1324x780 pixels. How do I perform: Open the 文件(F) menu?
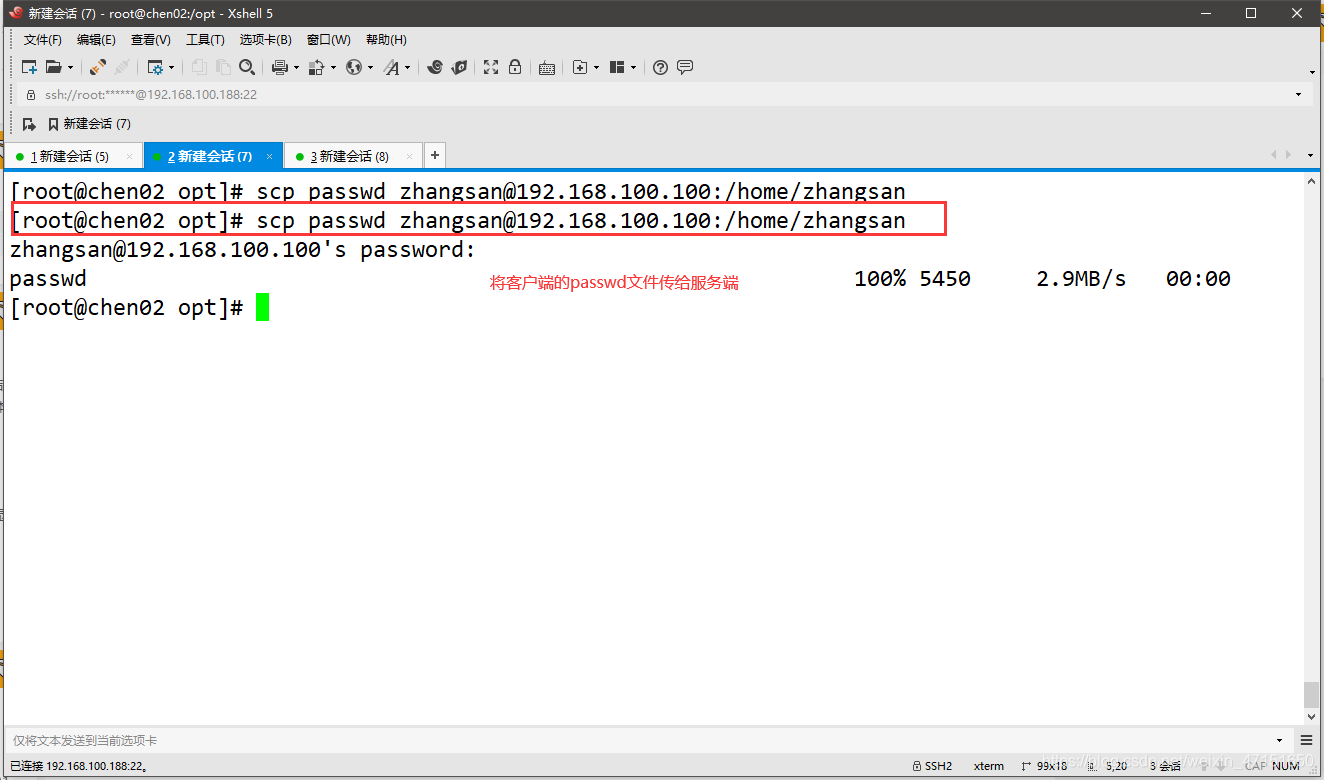point(43,40)
